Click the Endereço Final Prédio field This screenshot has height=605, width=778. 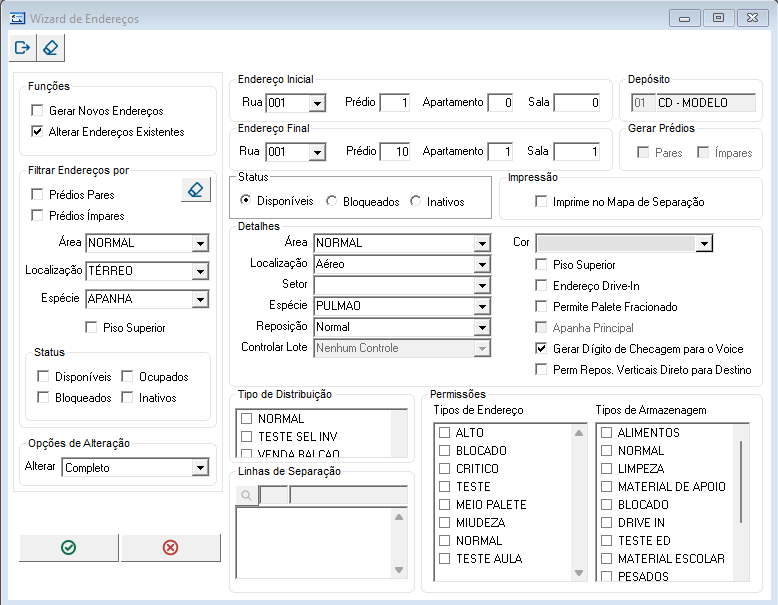[x=395, y=151]
